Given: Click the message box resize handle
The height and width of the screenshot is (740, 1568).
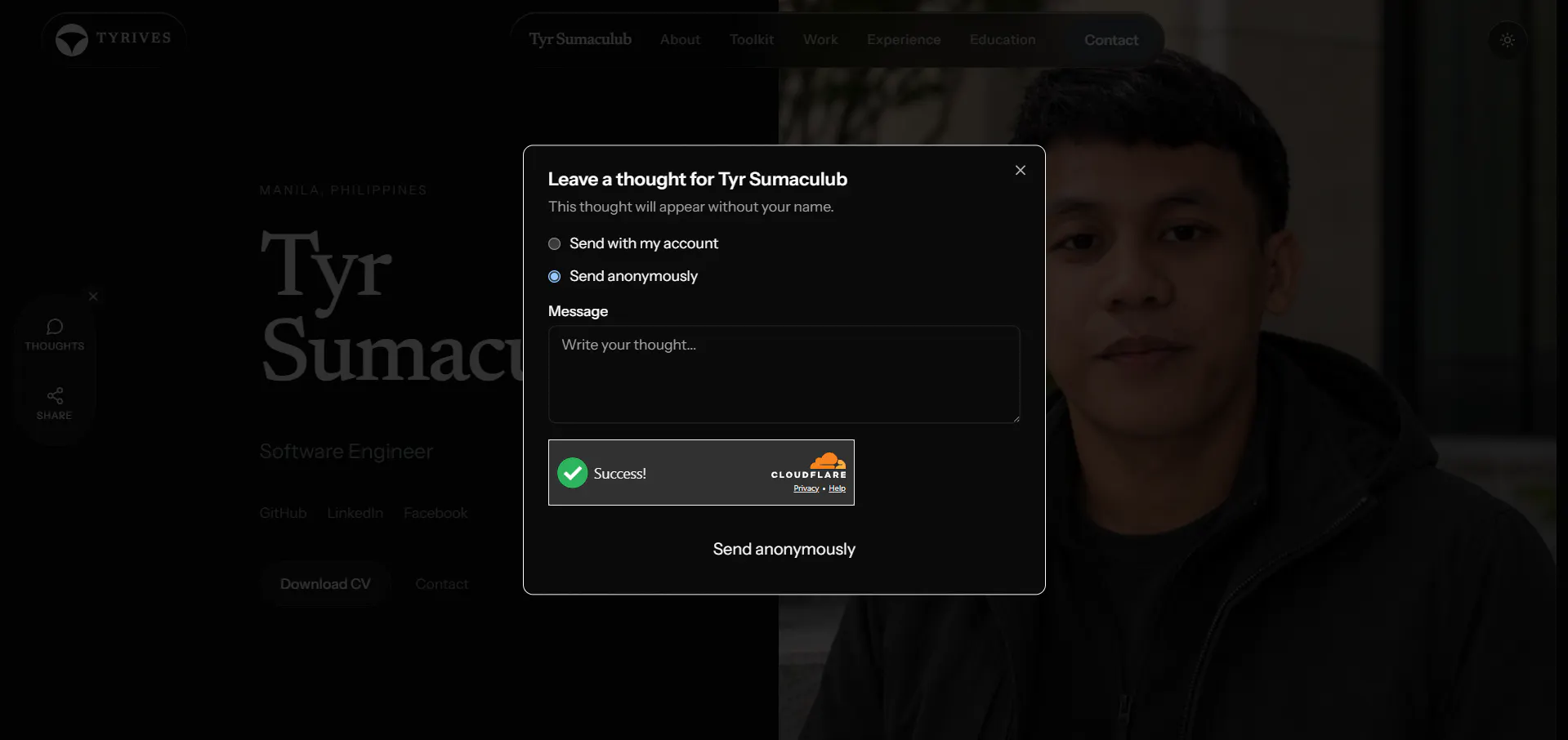Looking at the screenshot, I should click(x=1016, y=419).
